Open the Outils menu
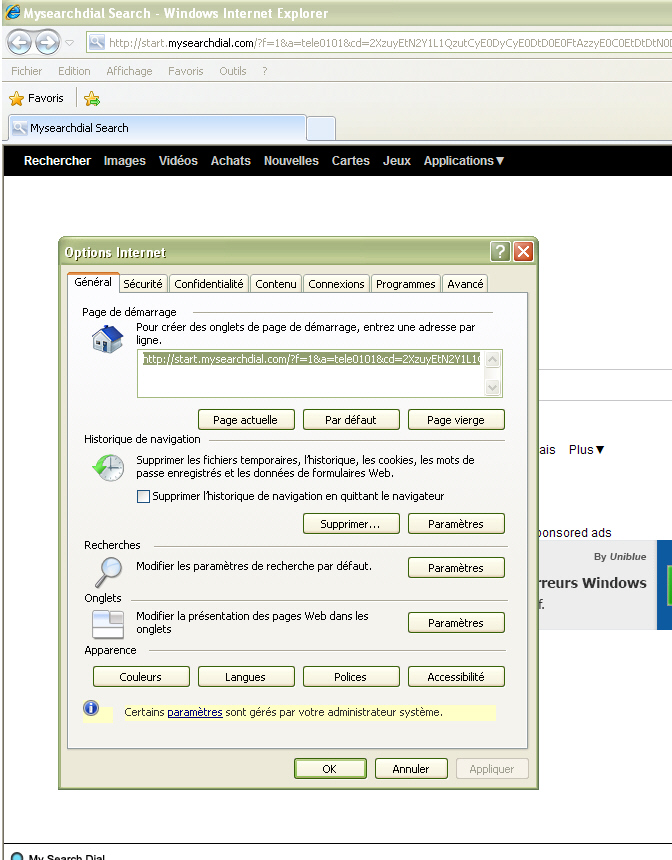Viewport: 672px width, 860px height. (233, 71)
